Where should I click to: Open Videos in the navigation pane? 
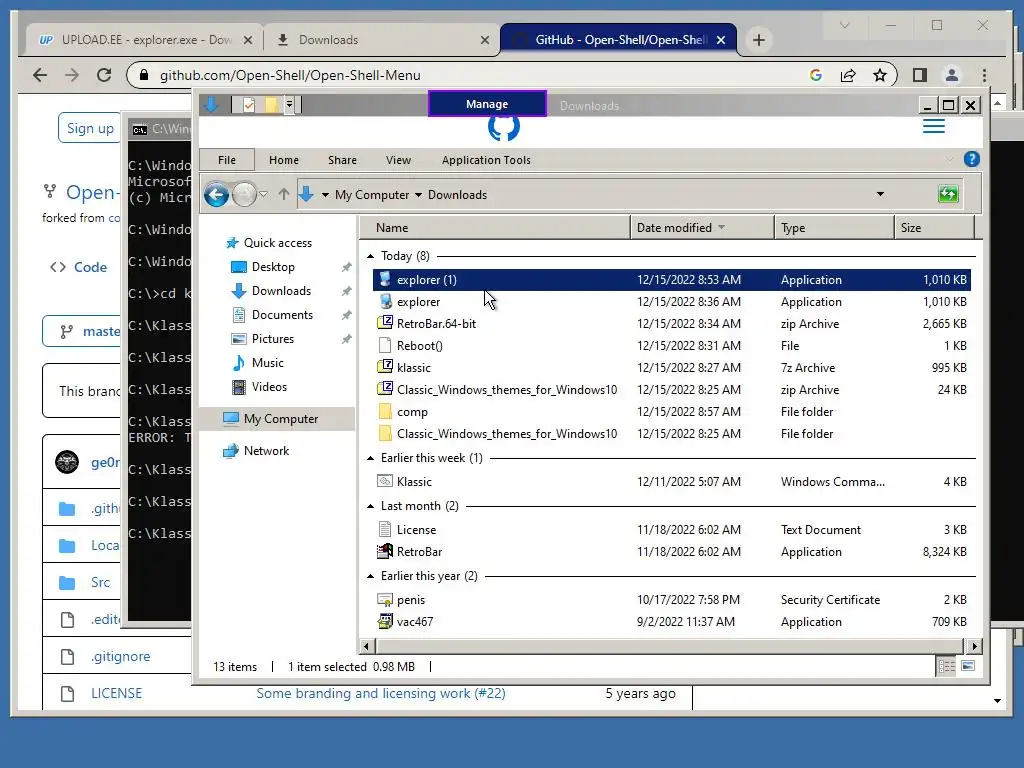coord(259,387)
